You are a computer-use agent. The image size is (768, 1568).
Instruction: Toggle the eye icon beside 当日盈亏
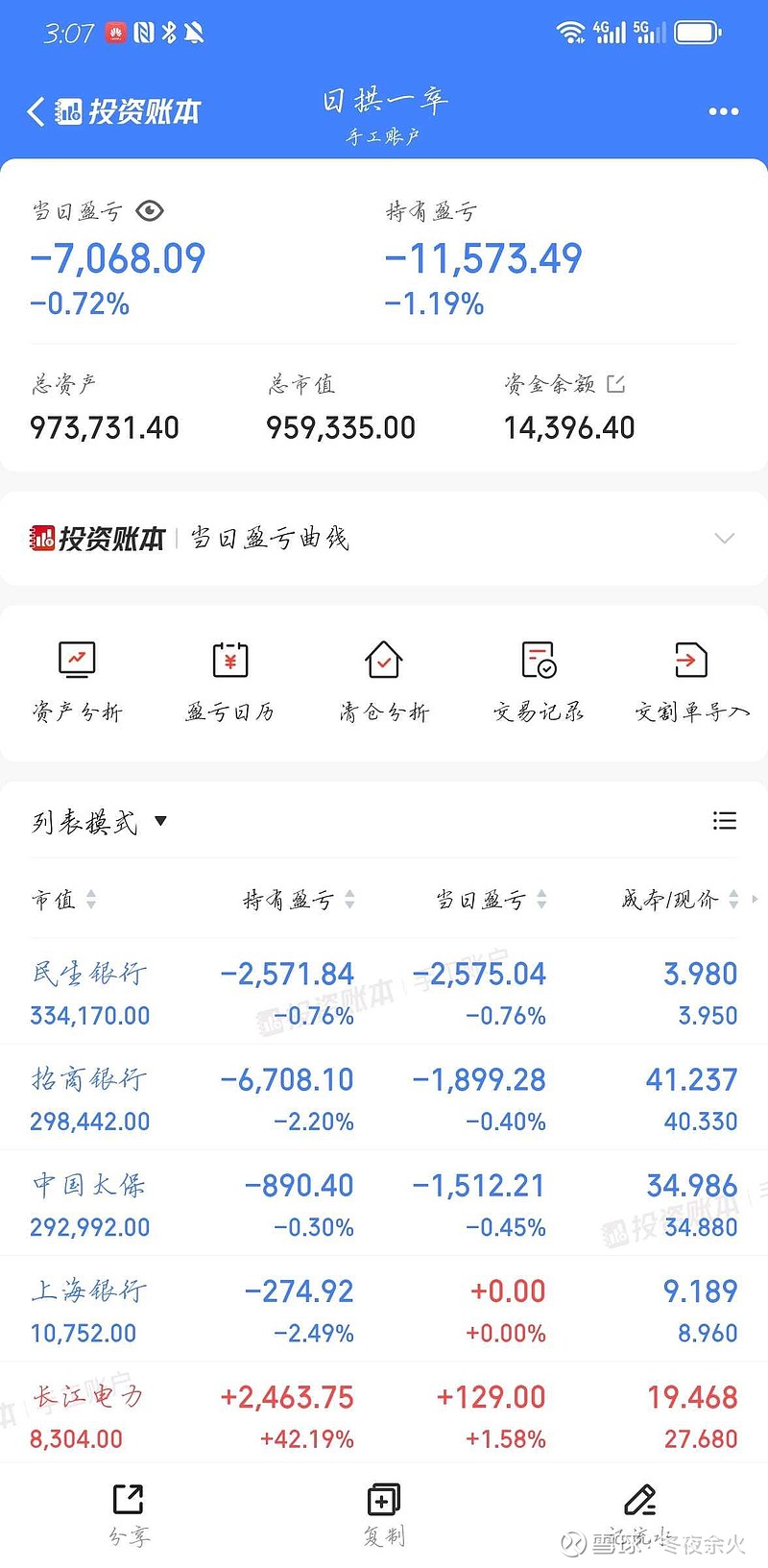(x=150, y=210)
